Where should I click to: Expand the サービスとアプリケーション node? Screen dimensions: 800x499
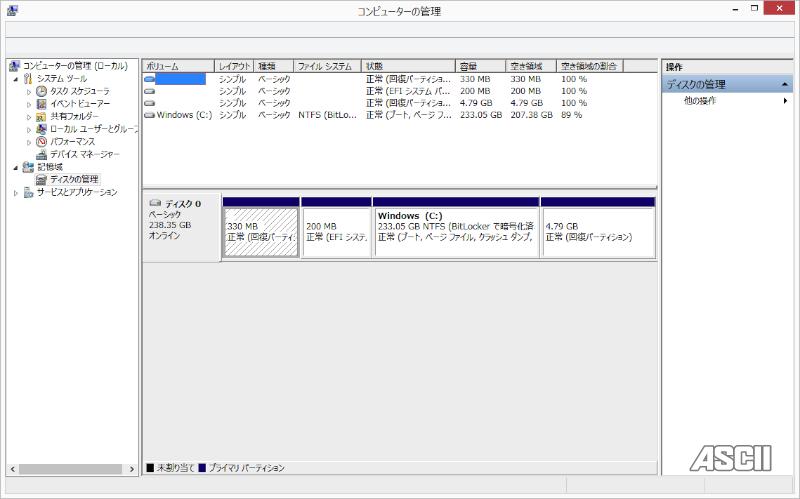[16, 192]
